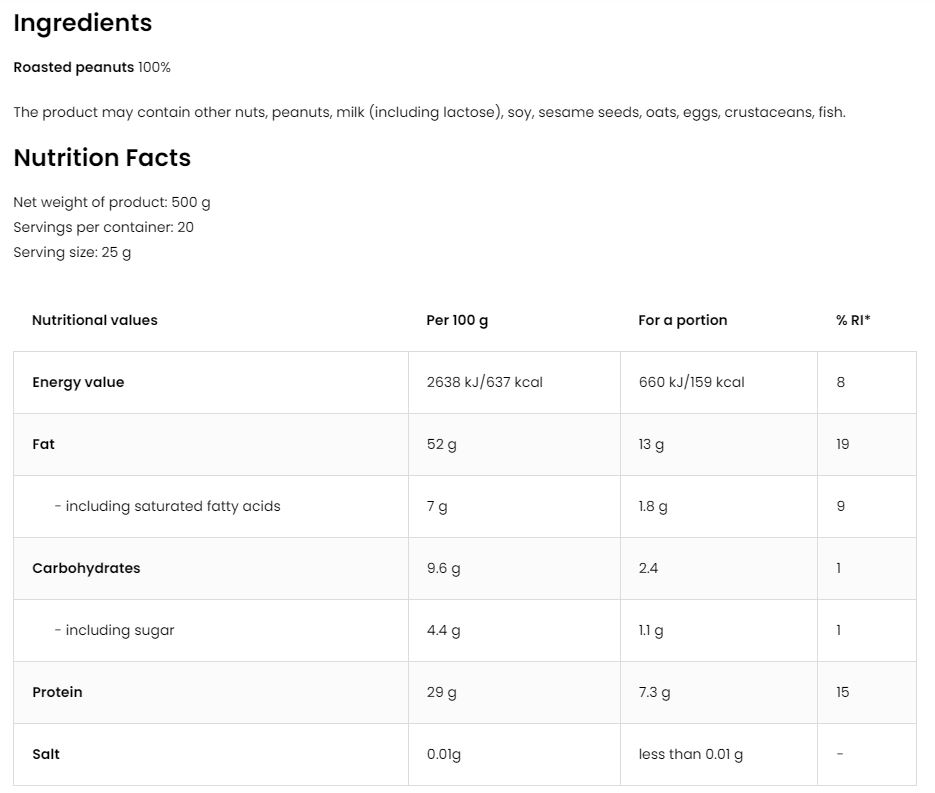
Task: Click the Per 100 g column header
Action: point(456,320)
